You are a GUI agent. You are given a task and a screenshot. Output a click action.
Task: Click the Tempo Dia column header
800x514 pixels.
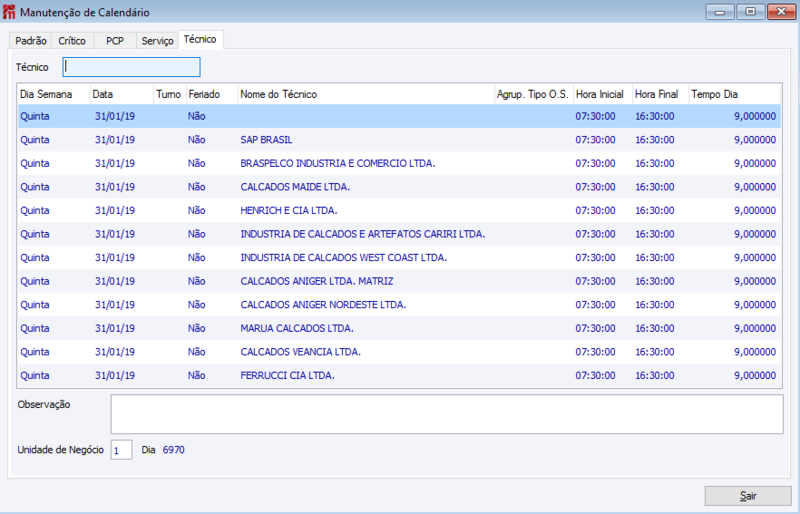click(735, 94)
